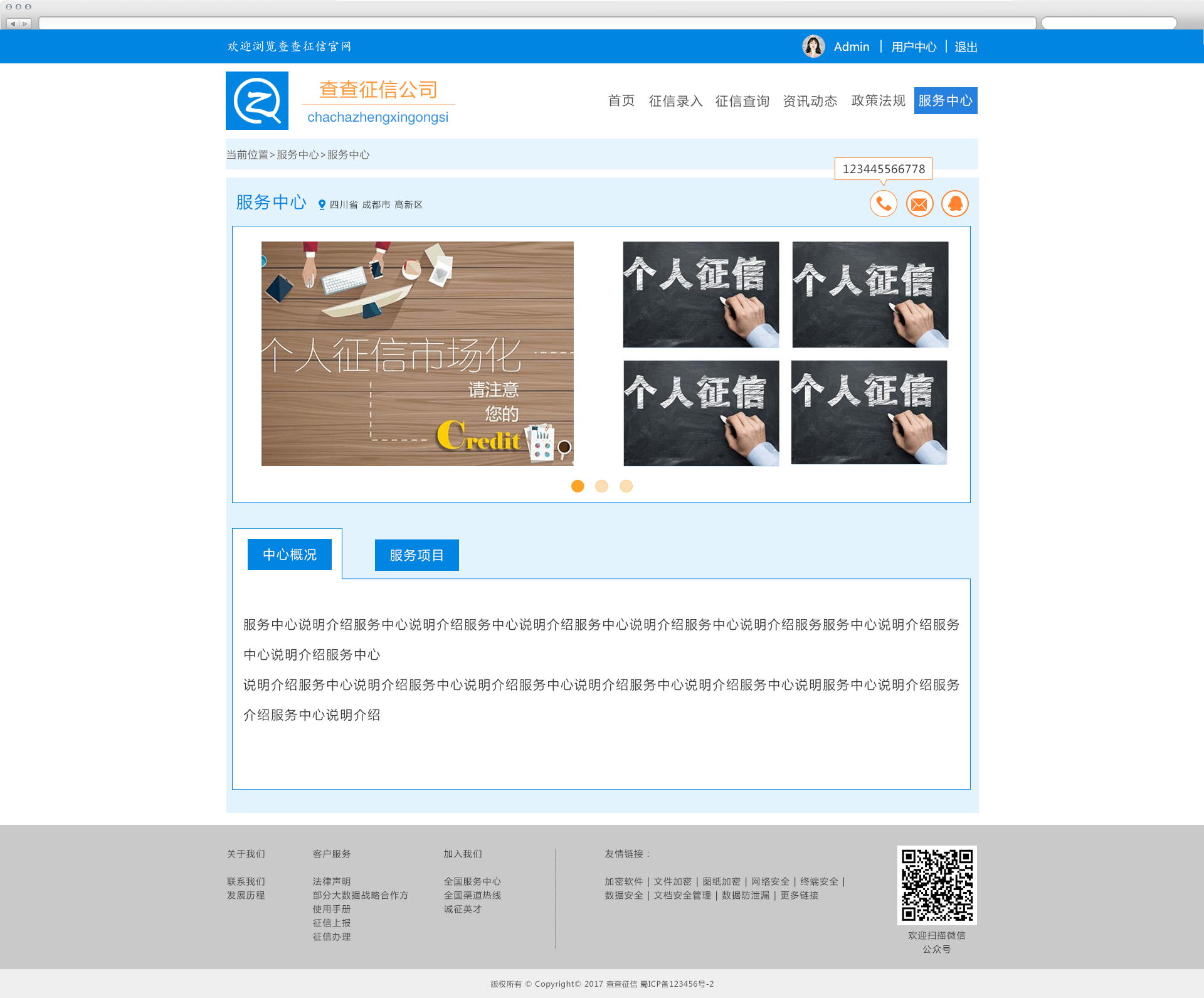The image size is (1204, 998).
Task: Click 更多链接 friendly link
Action: point(800,895)
